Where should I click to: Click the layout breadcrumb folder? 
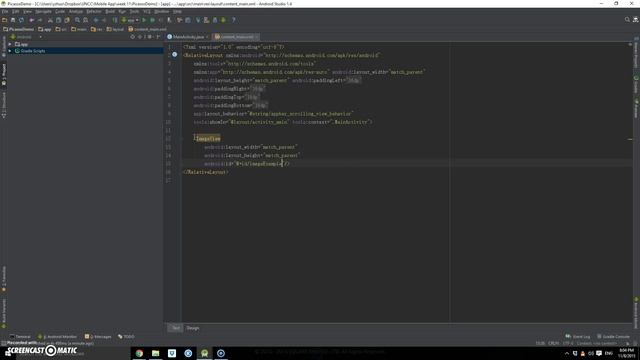115,29
